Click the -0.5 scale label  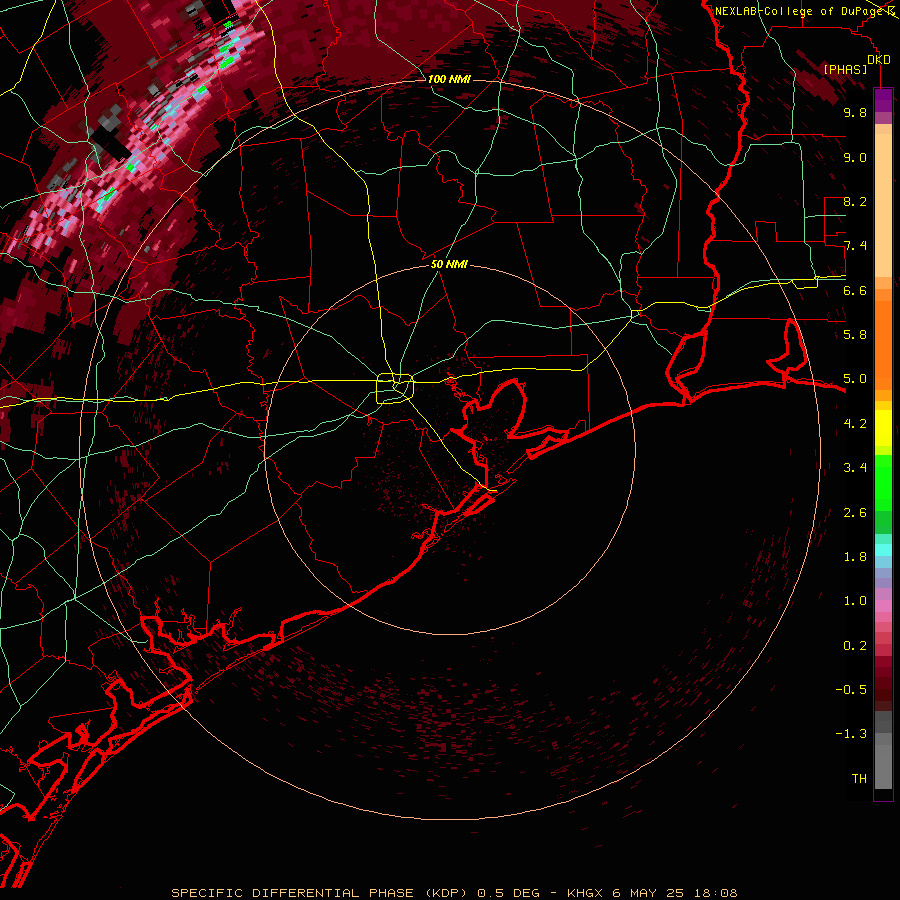click(851, 690)
